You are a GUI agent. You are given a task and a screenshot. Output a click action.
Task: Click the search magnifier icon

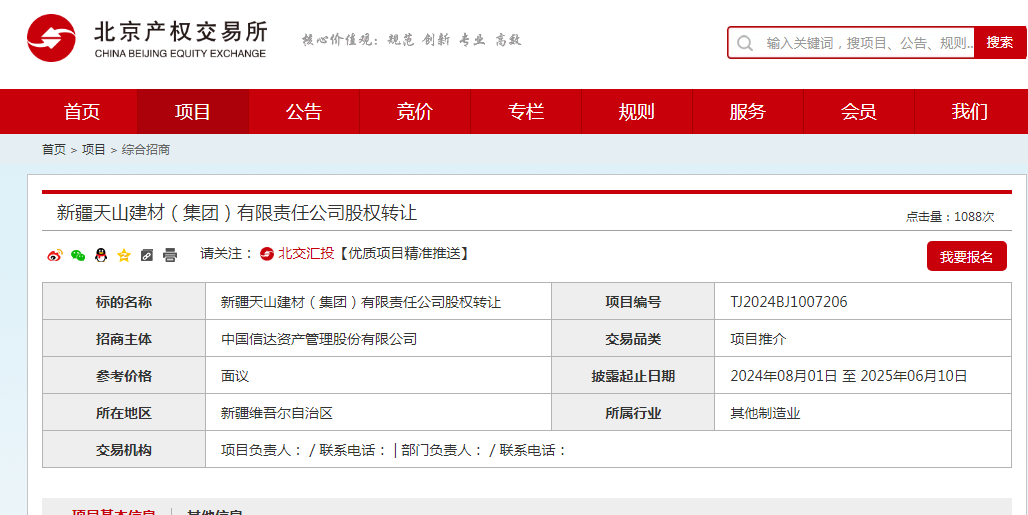[x=744, y=43]
